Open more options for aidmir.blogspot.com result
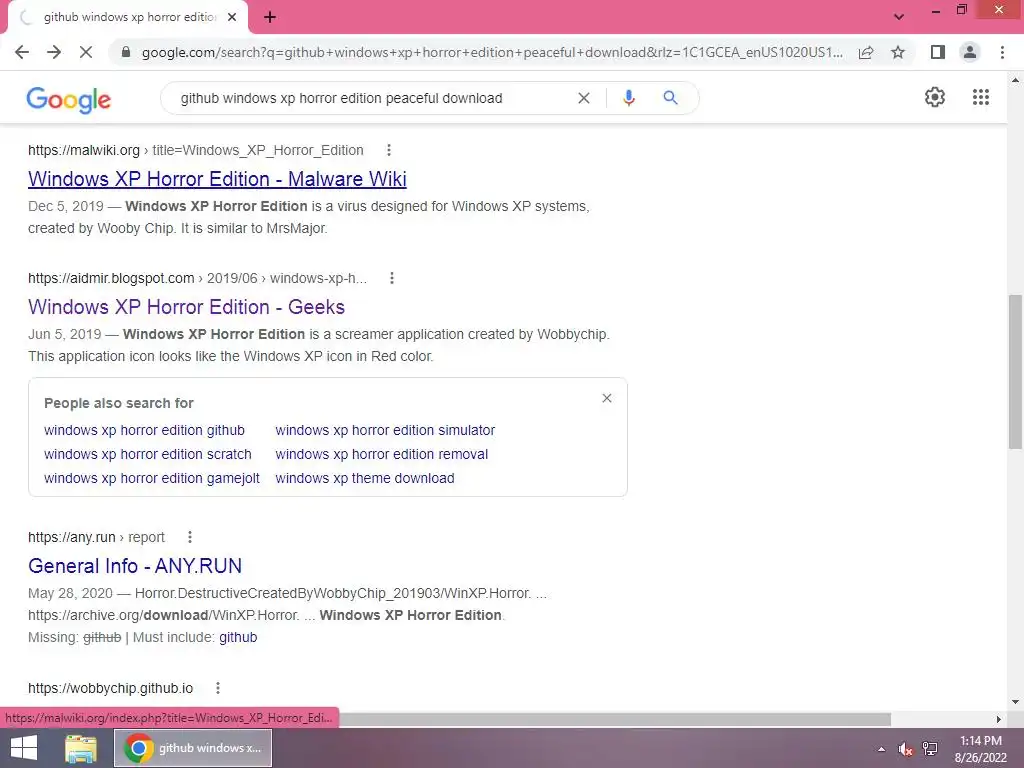 point(392,278)
